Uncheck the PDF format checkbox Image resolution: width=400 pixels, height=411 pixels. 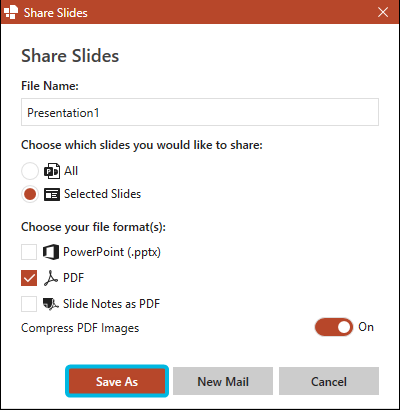[x=29, y=278]
